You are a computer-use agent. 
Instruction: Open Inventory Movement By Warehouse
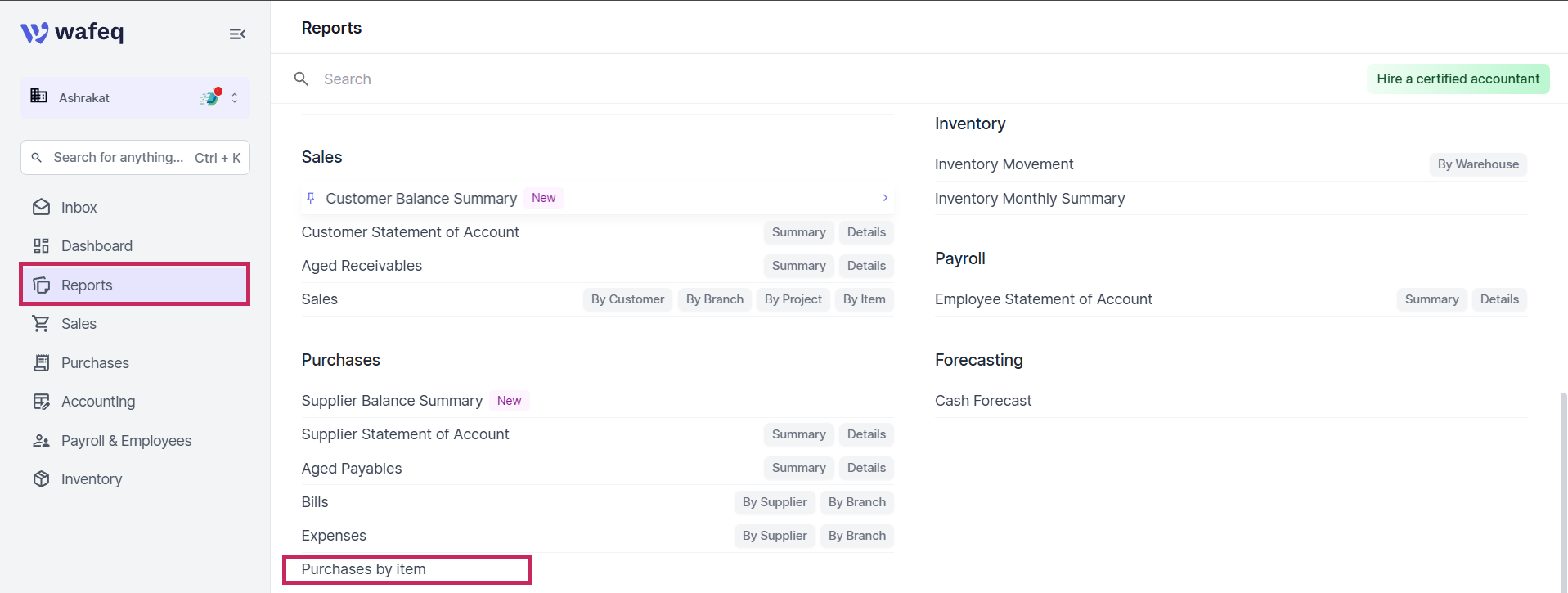tap(1477, 164)
